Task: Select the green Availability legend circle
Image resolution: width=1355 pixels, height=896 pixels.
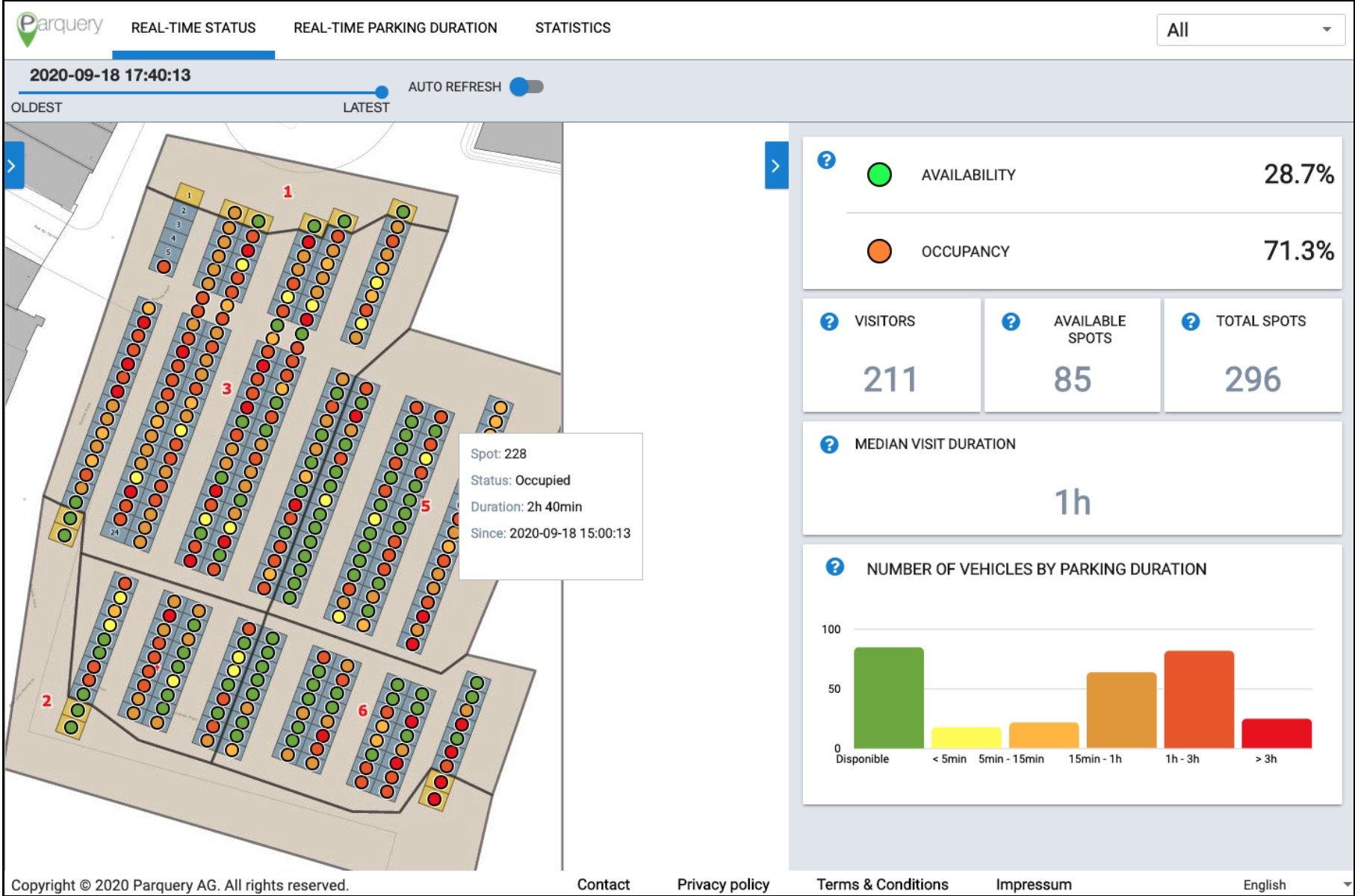Action: point(879,174)
